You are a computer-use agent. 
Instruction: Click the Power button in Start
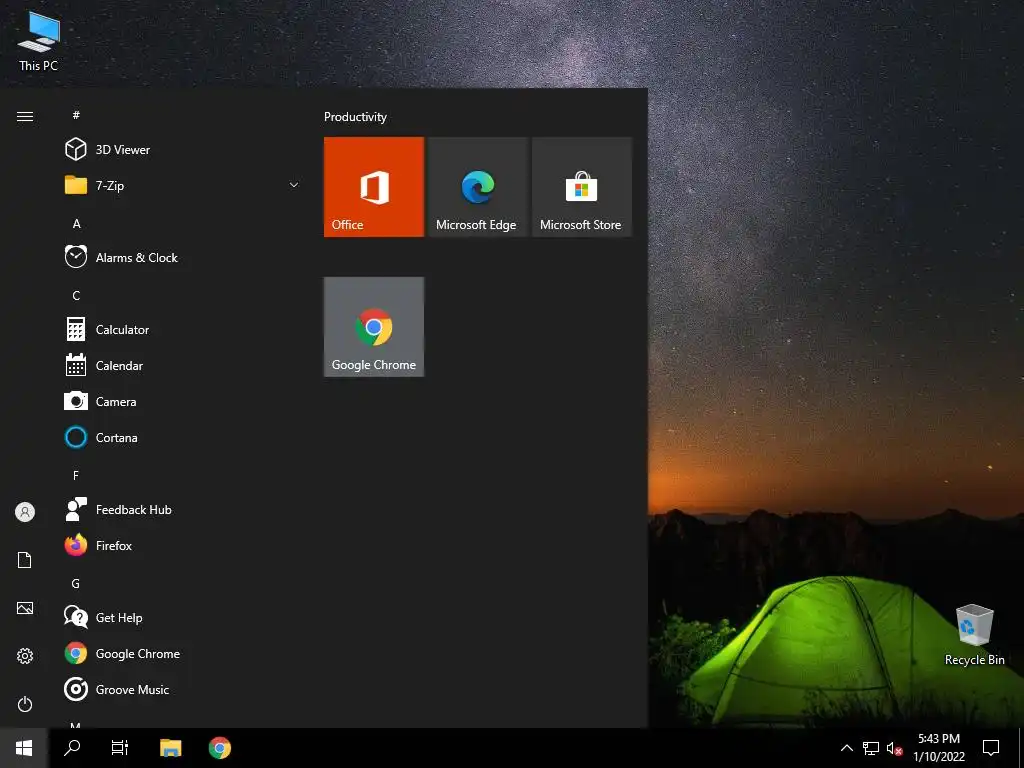25,704
